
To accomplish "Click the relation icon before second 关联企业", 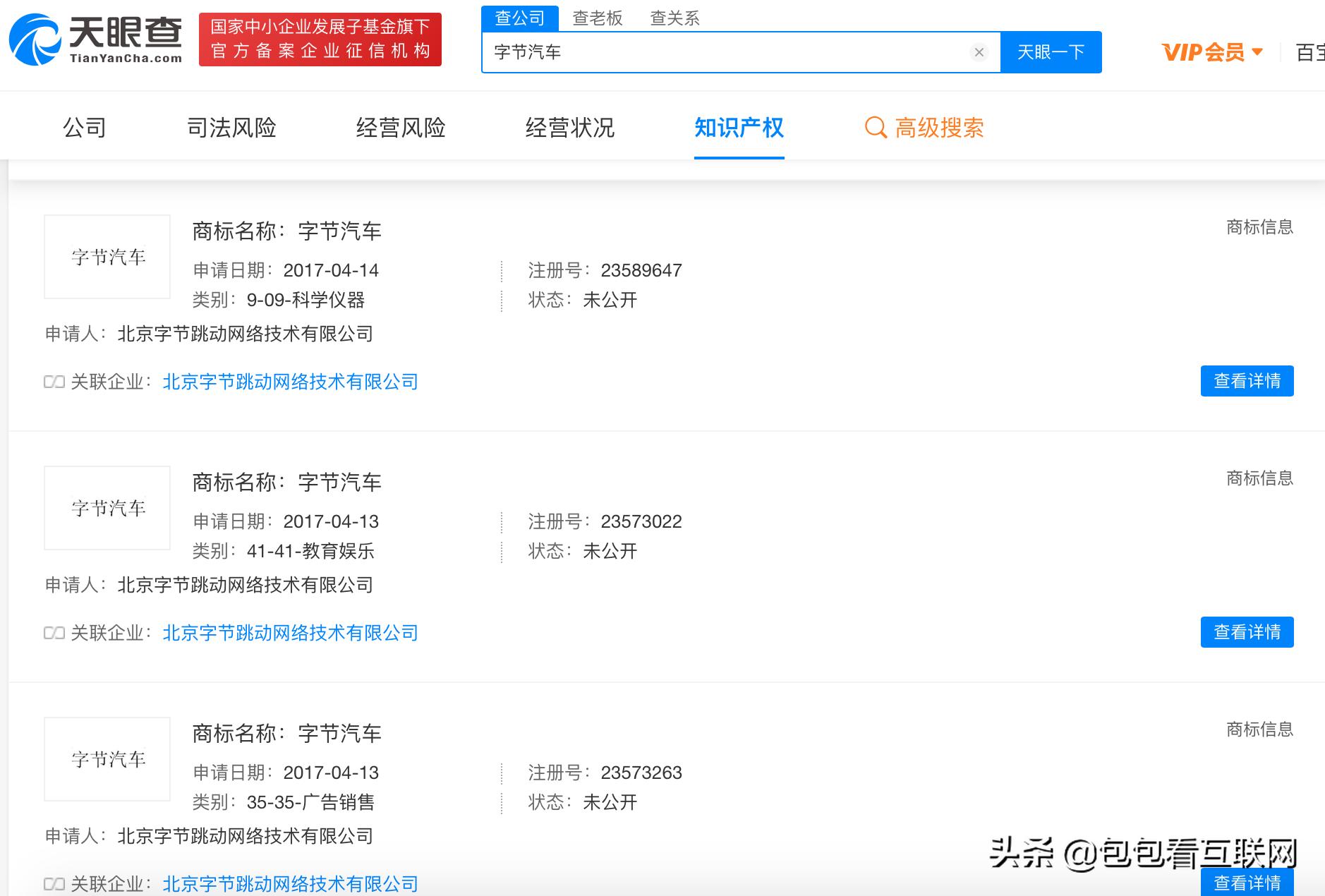I will 54,633.
